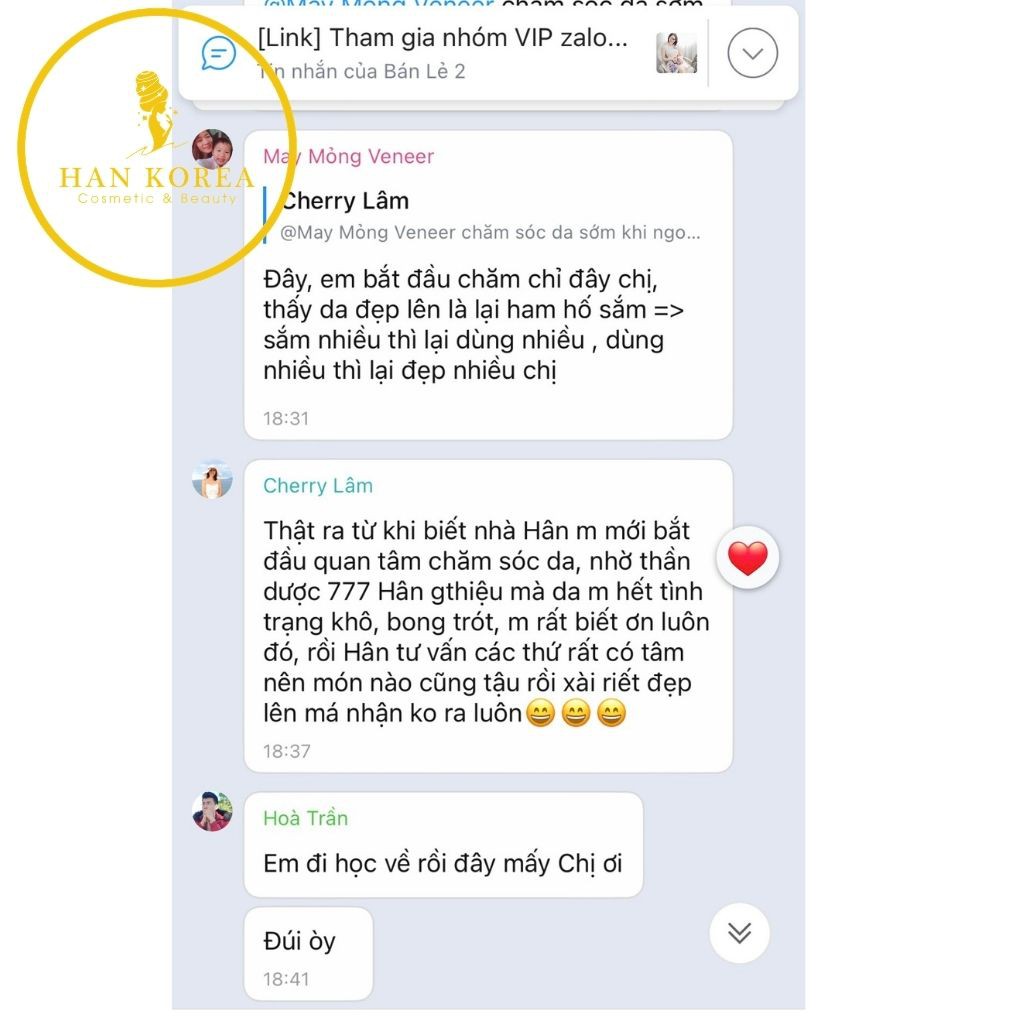Open Hoà Trần's avatar
The height and width of the screenshot is (1024, 1024).
212,812
